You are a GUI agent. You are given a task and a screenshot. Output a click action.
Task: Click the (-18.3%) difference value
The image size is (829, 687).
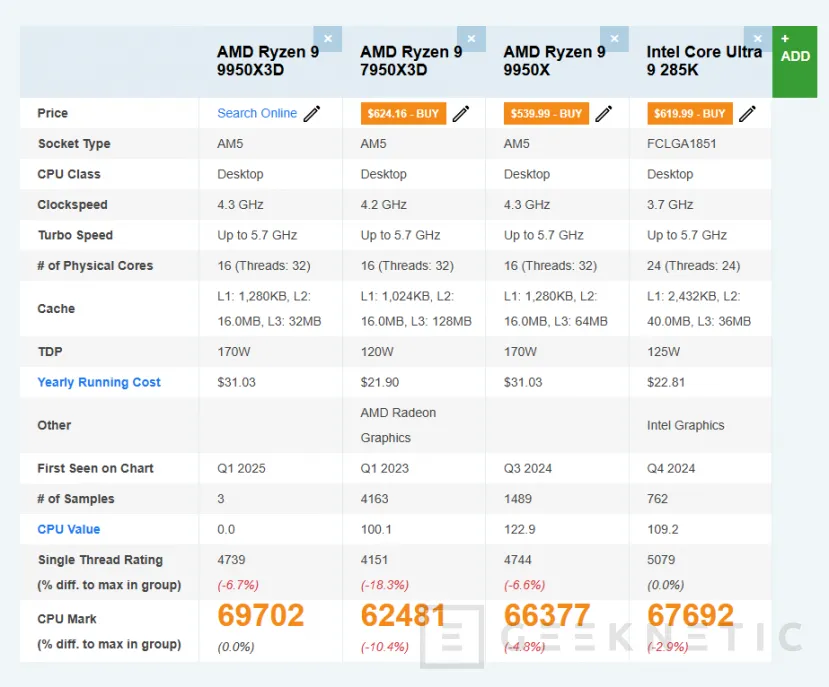coord(385,585)
